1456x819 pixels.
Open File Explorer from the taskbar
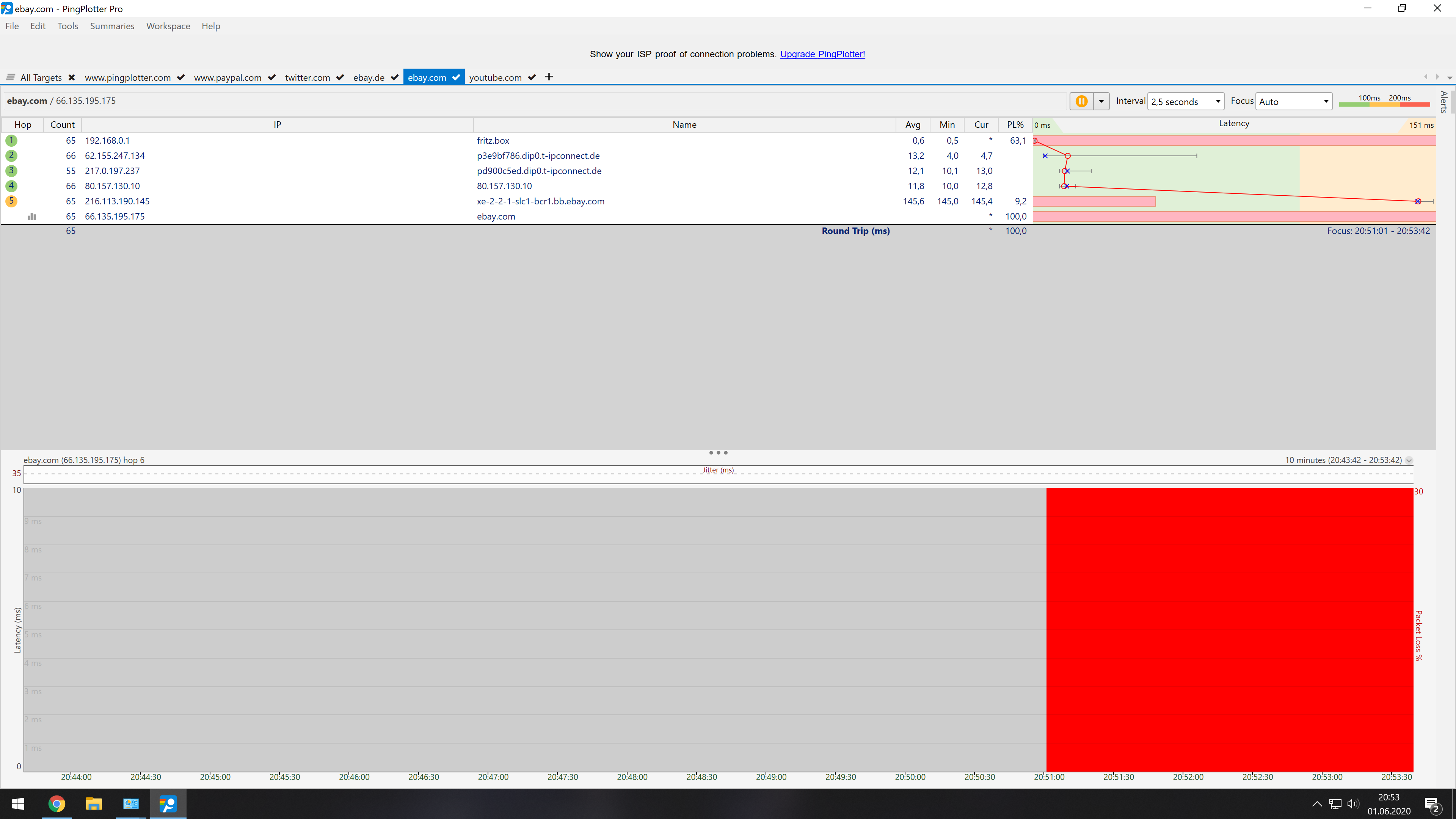tap(94, 804)
